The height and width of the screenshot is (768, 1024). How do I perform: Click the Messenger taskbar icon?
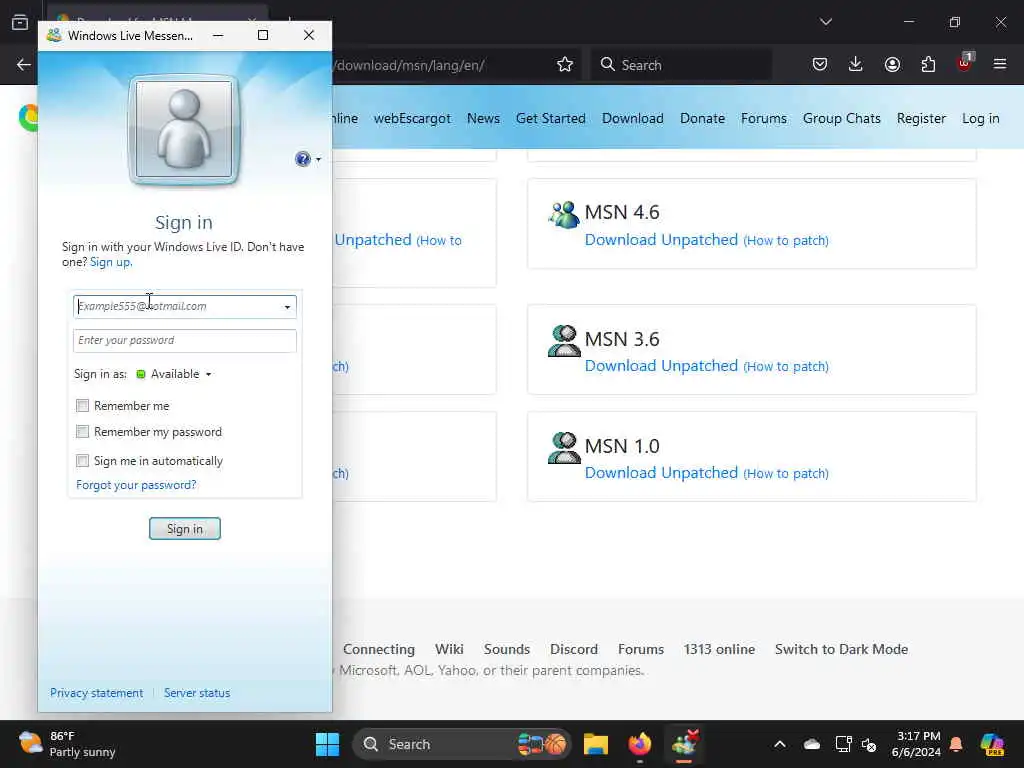tap(684, 744)
